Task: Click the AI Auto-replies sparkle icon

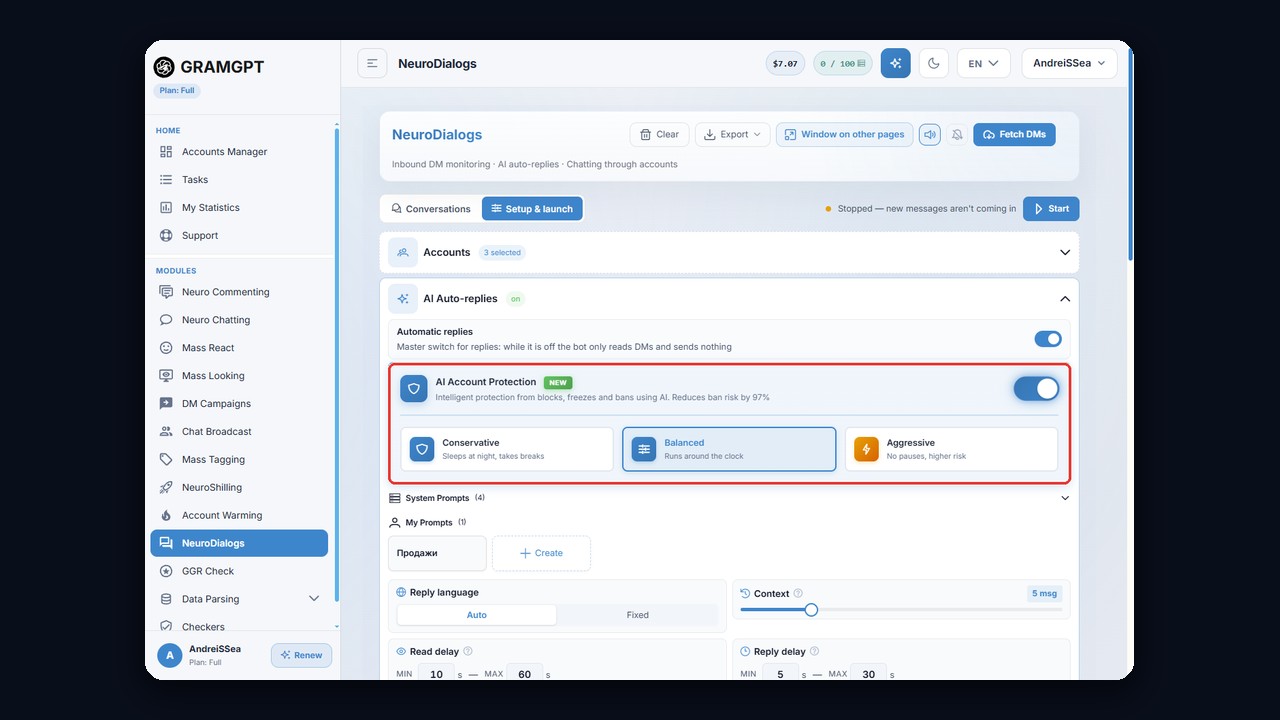Action: [x=403, y=298]
